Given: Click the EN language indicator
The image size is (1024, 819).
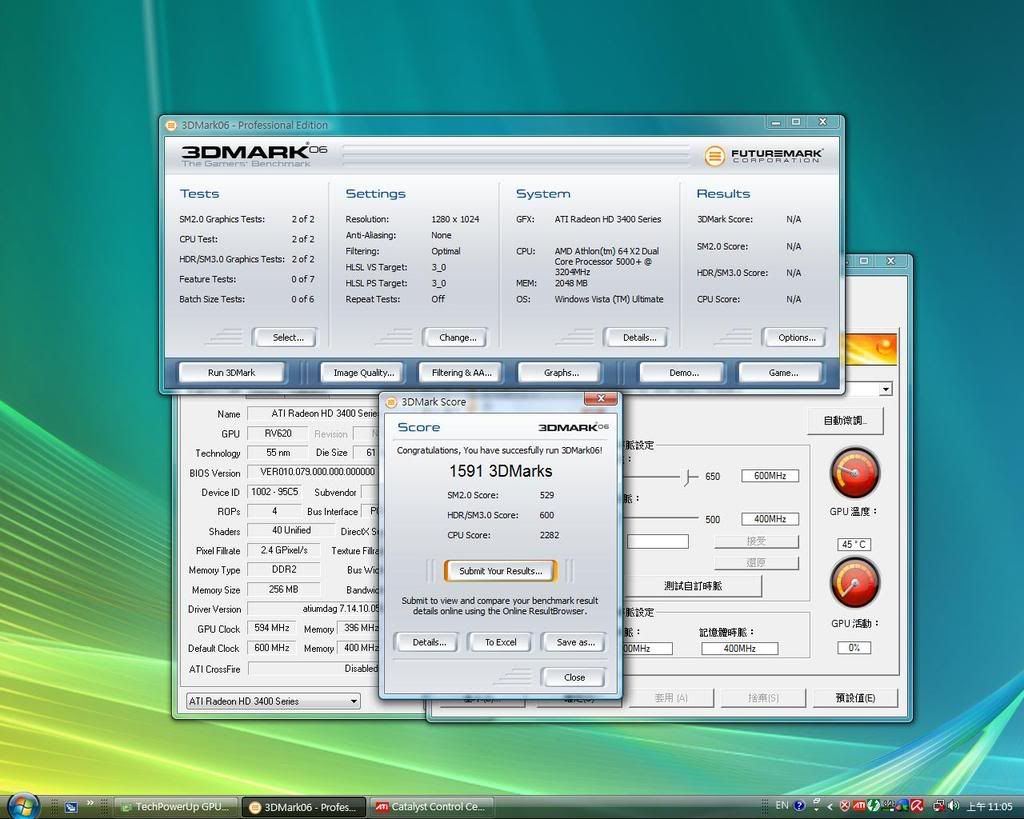Looking at the screenshot, I should point(782,805).
